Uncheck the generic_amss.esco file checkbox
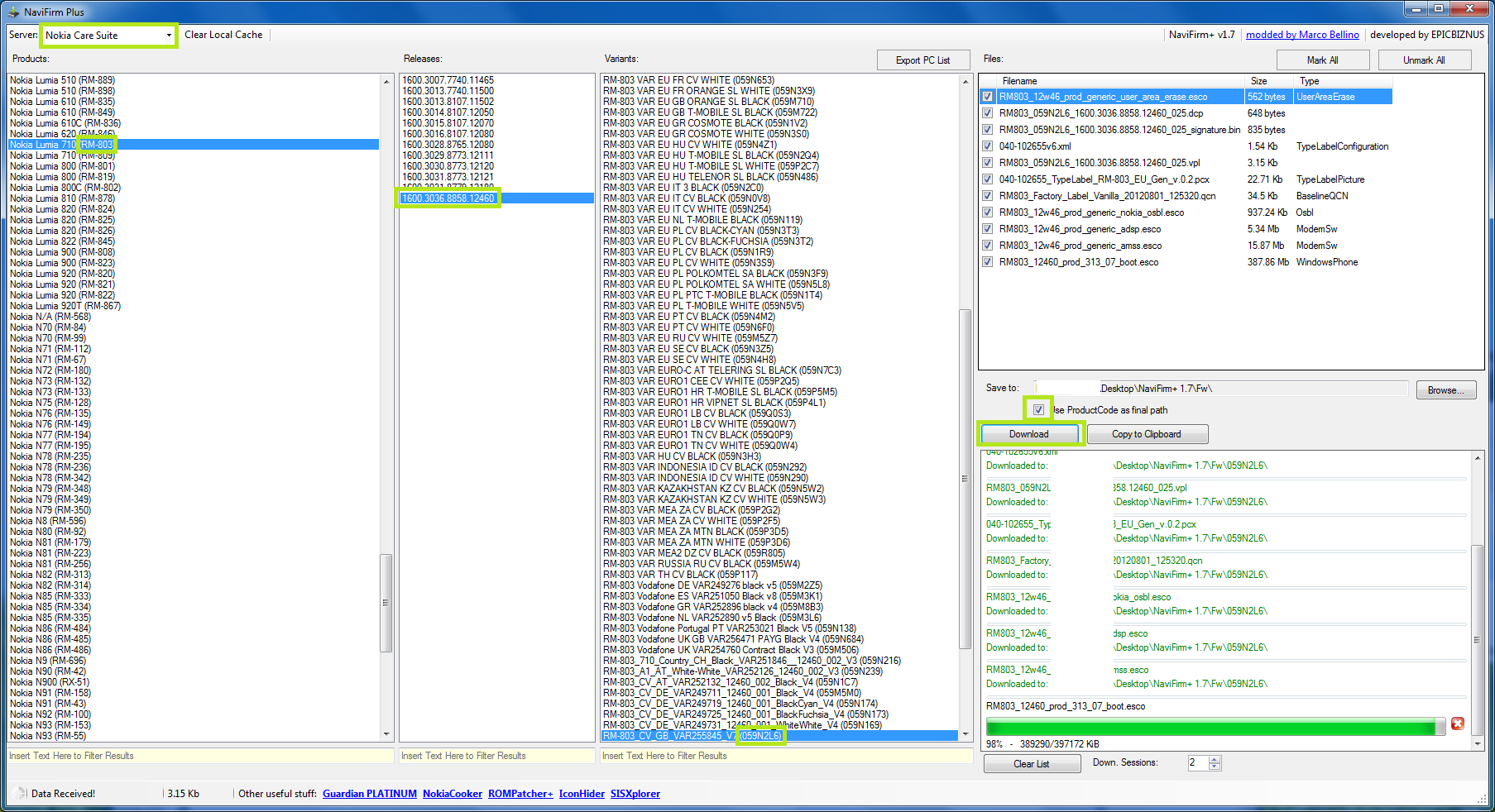Viewport: 1495px width, 812px height. click(x=987, y=246)
